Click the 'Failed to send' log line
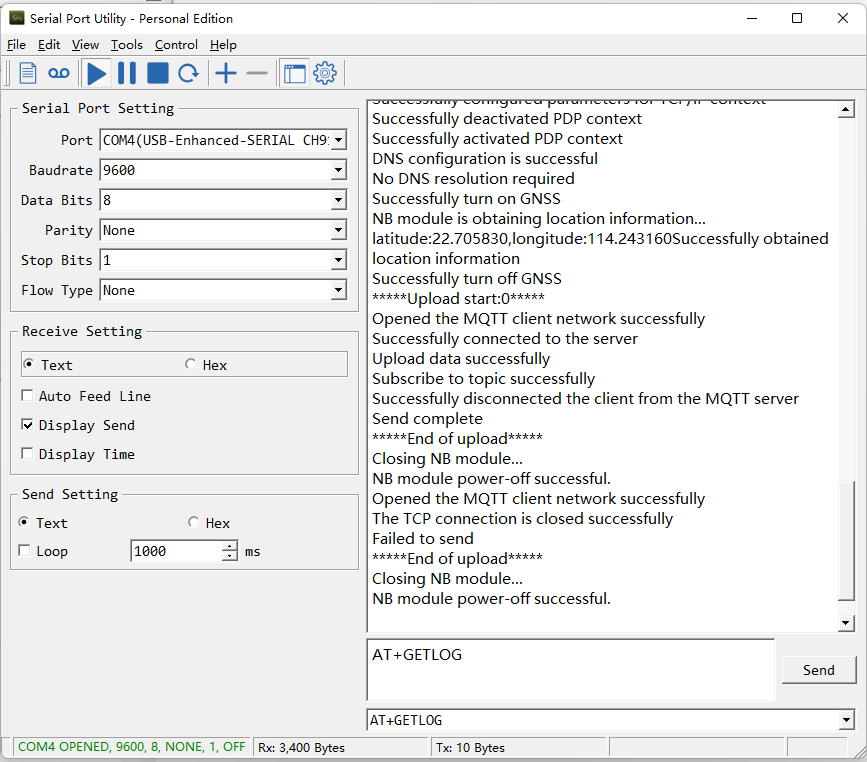Viewport: 867px width, 762px height. [422, 539]
